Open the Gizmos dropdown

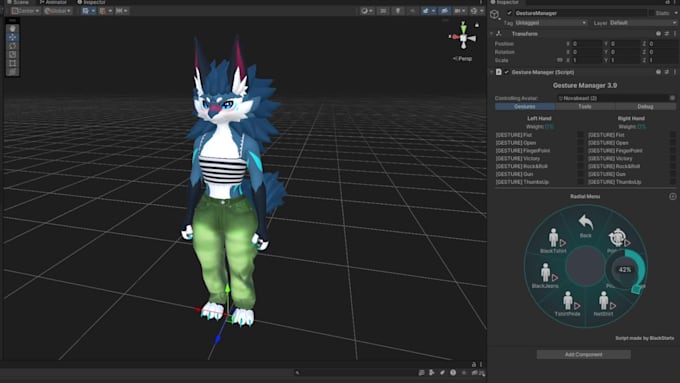(x=477, y=11)
